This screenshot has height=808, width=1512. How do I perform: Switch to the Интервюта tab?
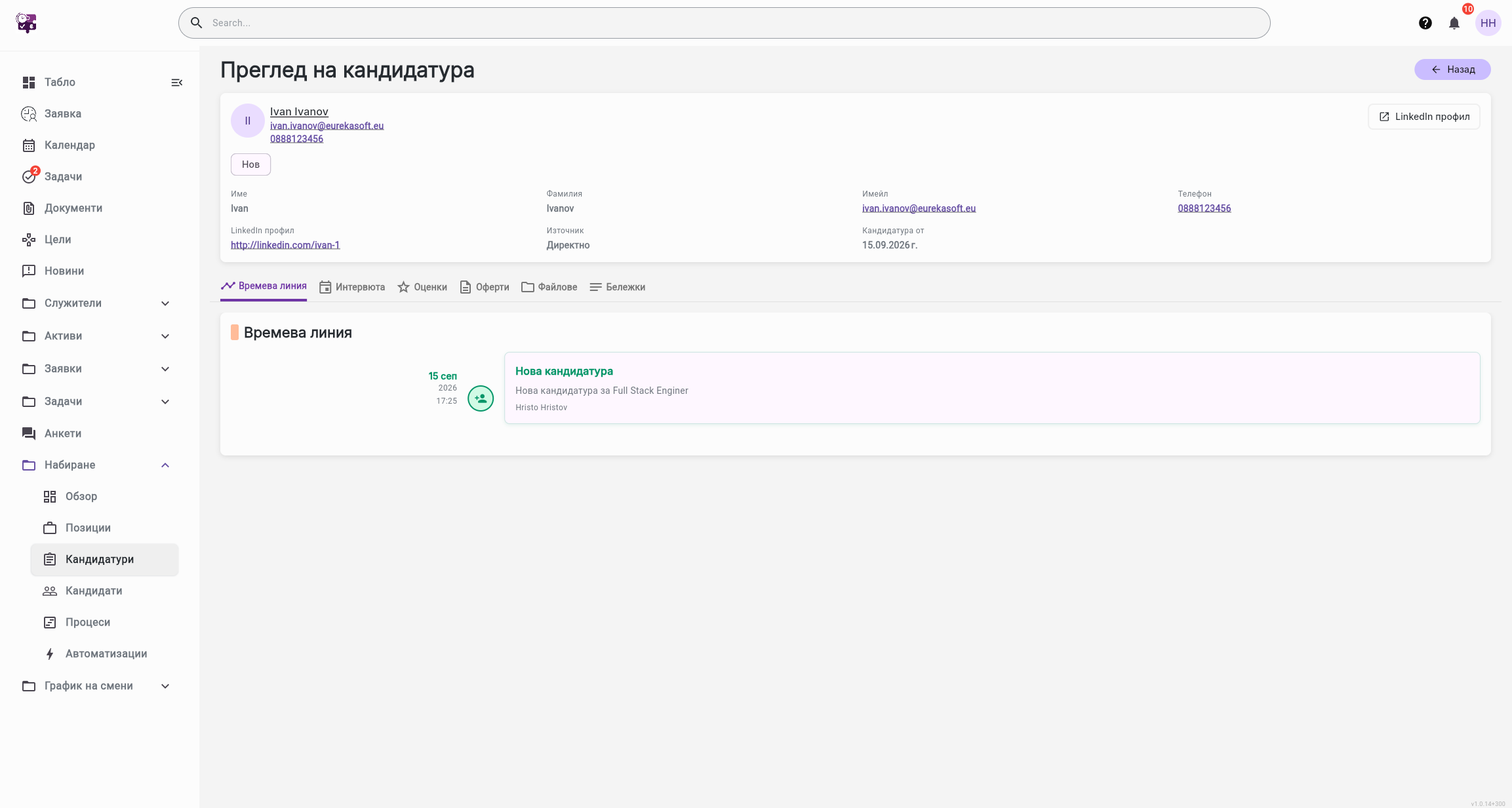click(x=352, y=287)
